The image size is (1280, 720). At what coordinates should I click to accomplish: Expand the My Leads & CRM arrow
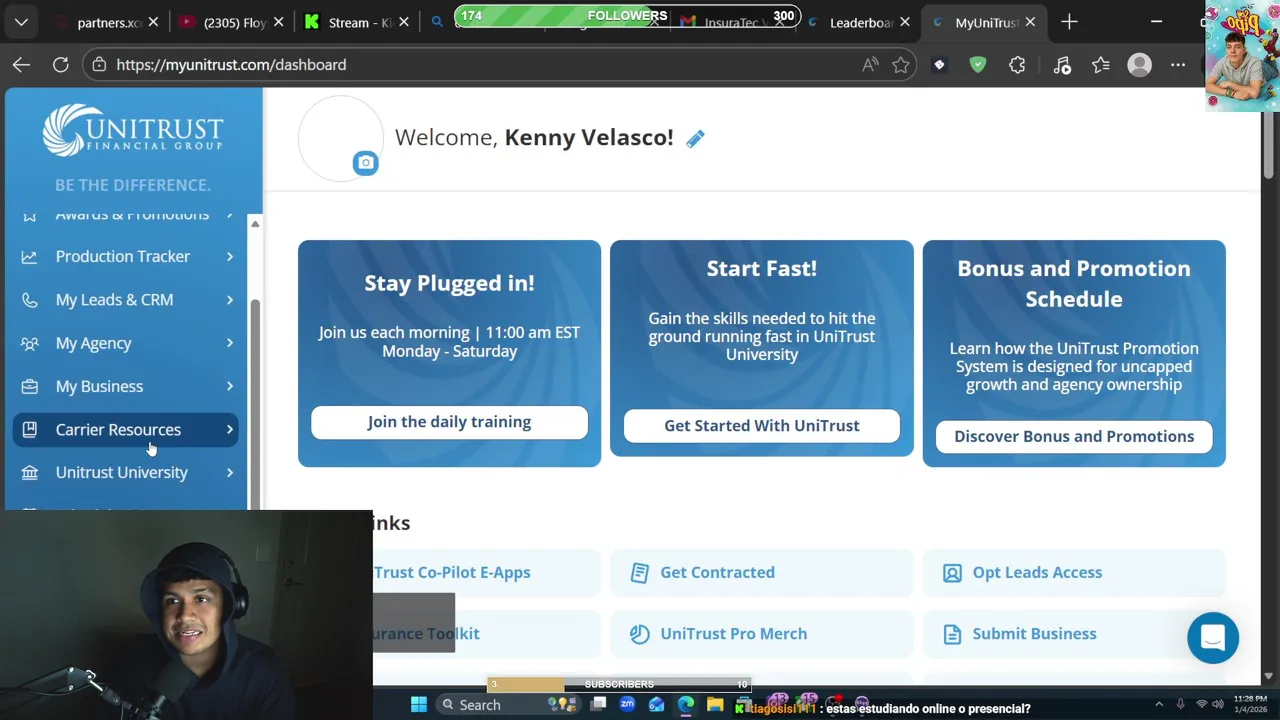point(230,300)
